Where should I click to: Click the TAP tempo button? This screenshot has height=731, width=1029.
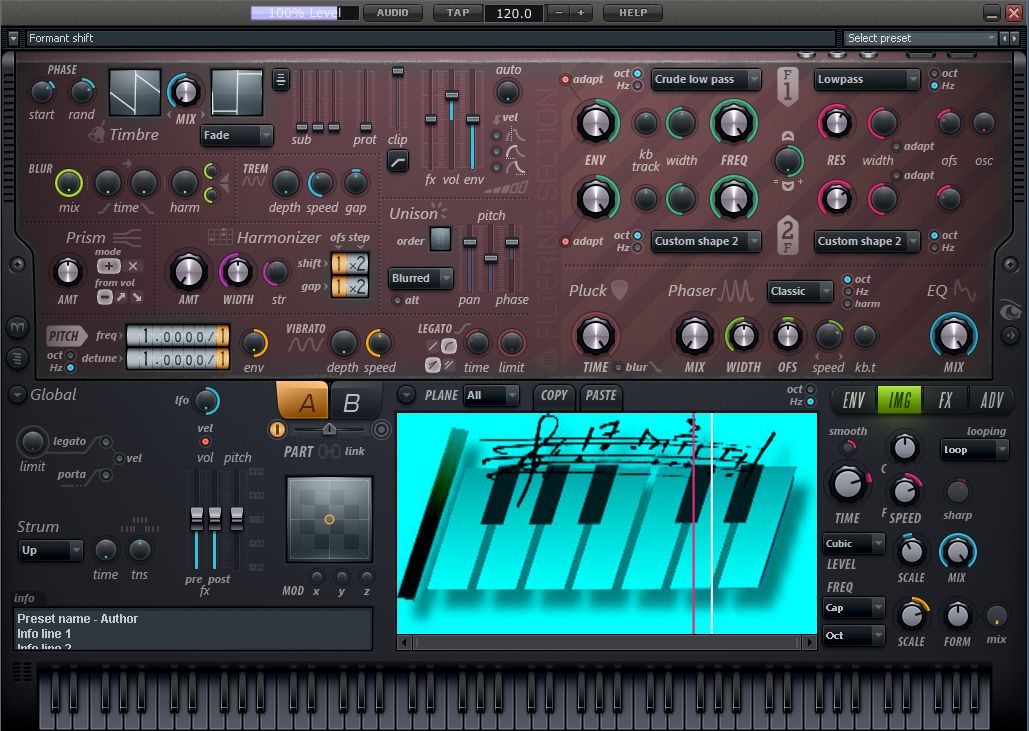point(457,13)
